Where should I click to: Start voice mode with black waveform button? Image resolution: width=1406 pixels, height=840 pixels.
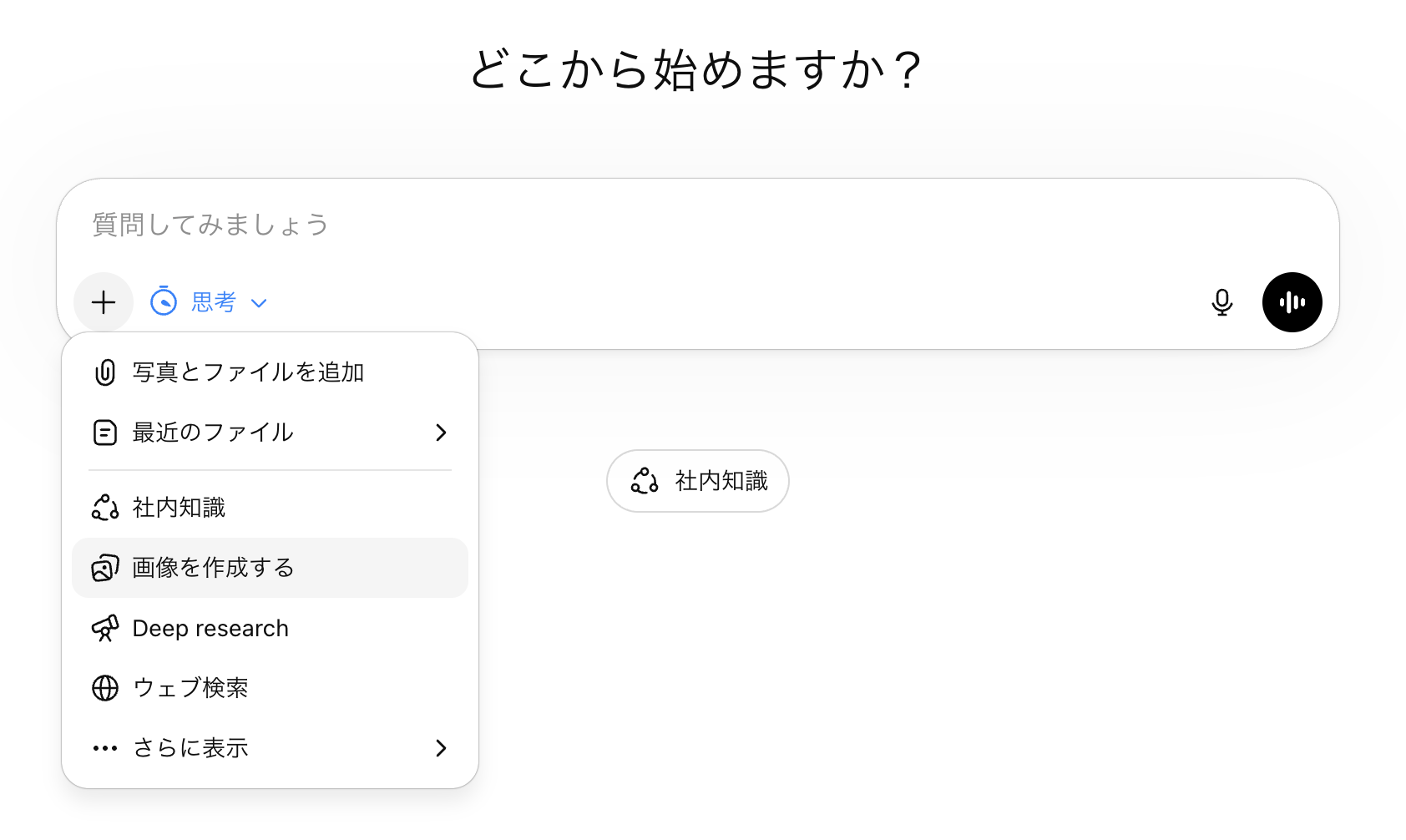pyautogui.click(x=1292, y=302)
